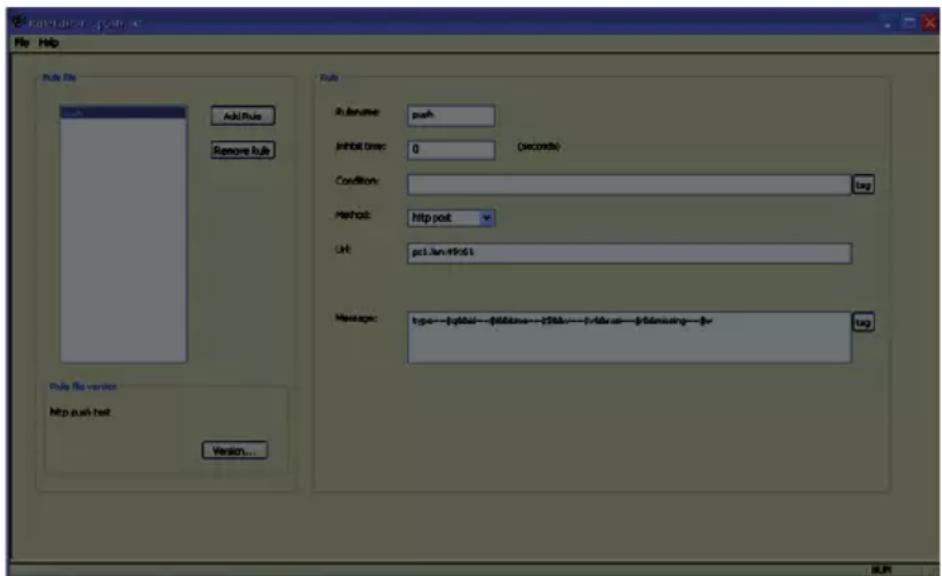942x576 pixels.
Task: Click the 'http push test' version text
Action: click(81, 412)
